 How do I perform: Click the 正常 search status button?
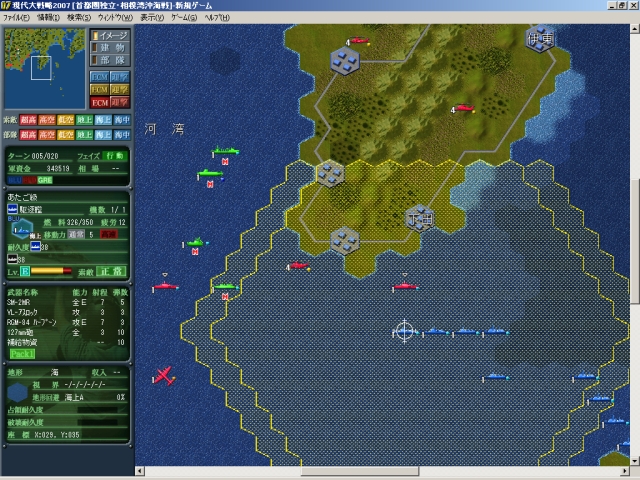[111, 271]
